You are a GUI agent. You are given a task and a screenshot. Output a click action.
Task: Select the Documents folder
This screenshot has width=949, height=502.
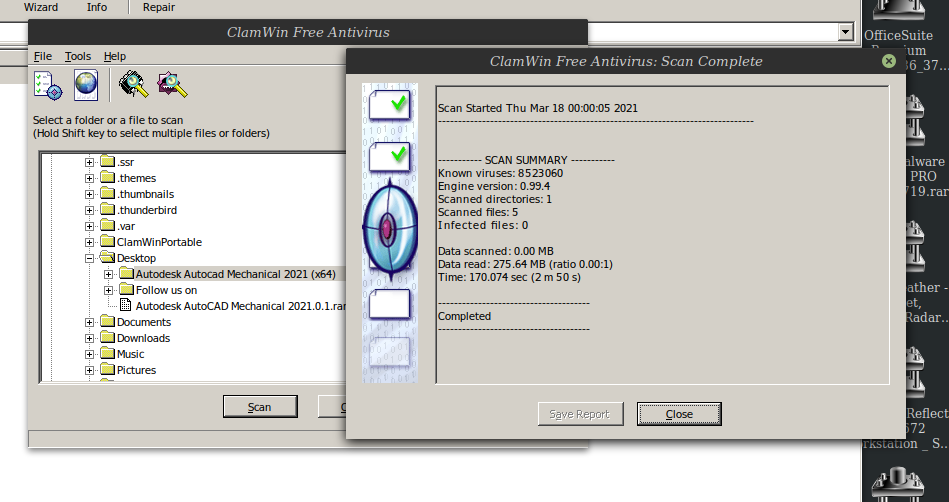143,322
